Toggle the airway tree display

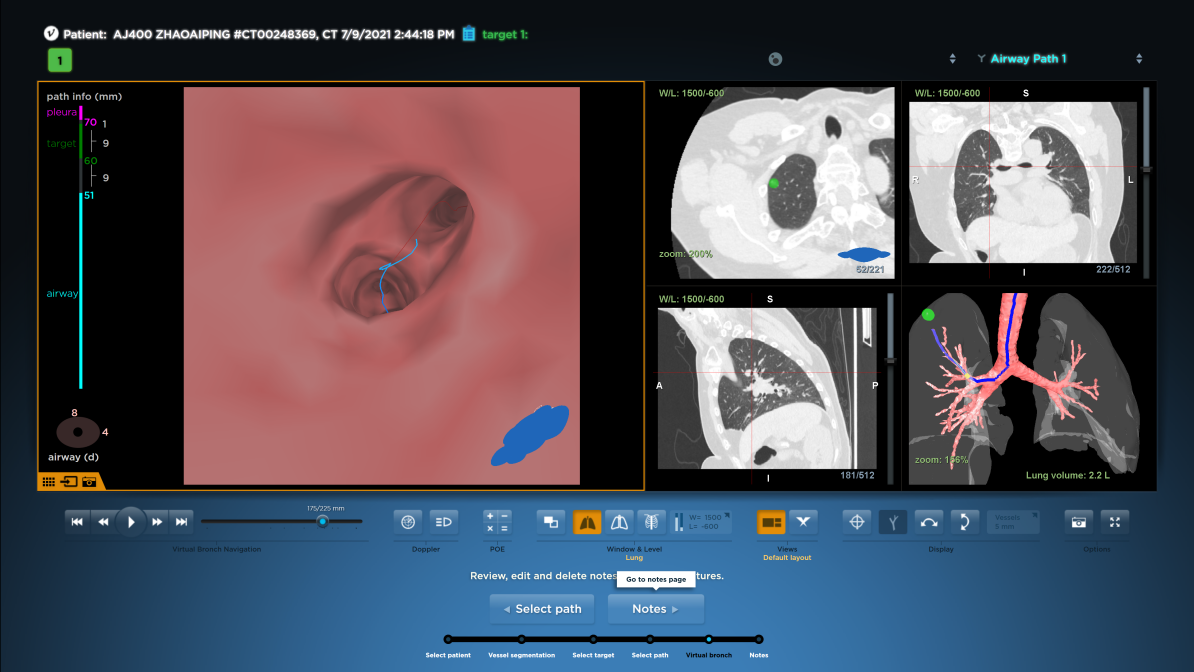[x=893, y=521]
